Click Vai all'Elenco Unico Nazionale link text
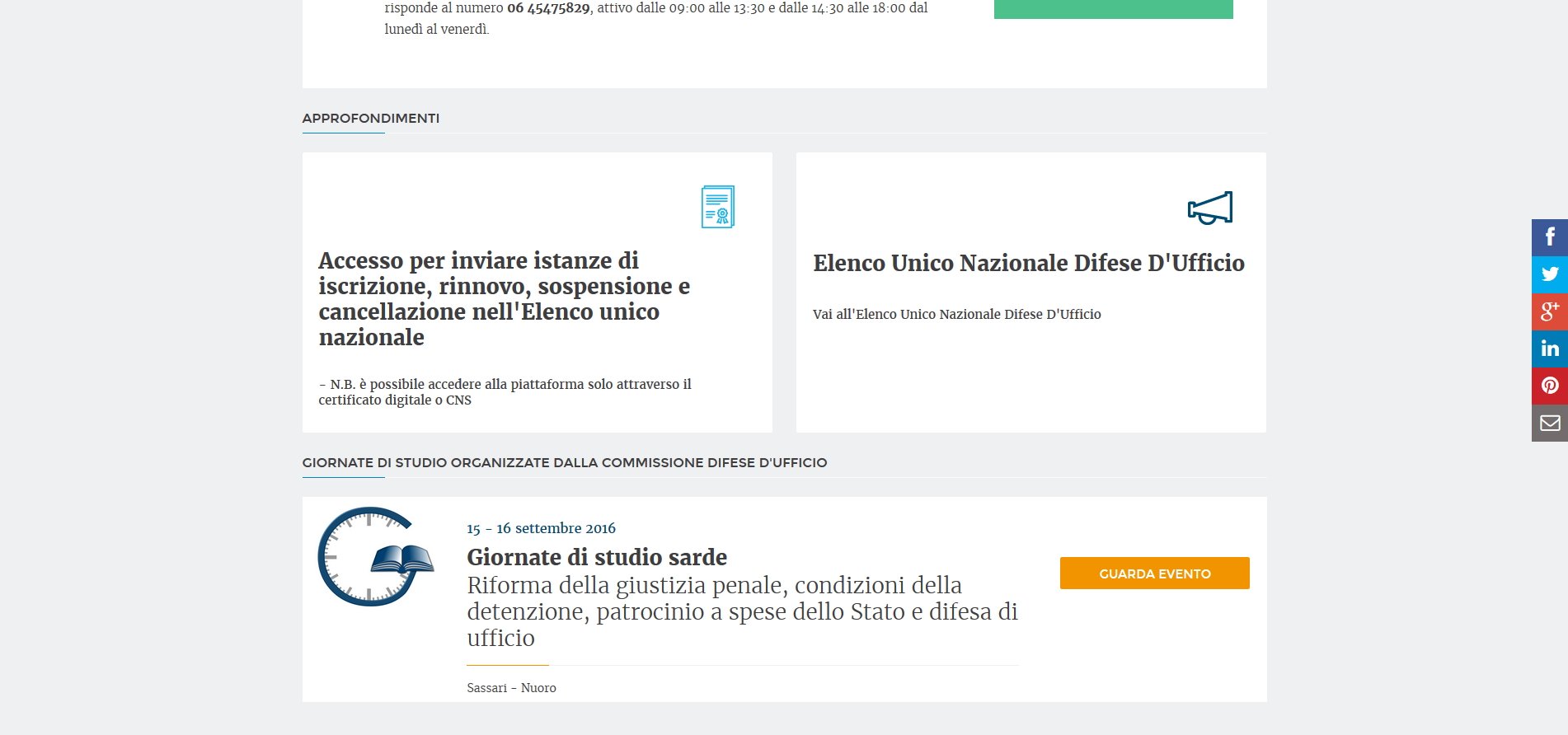The width and height of the screenshot is (1568, 735). (x=957, y=314)
